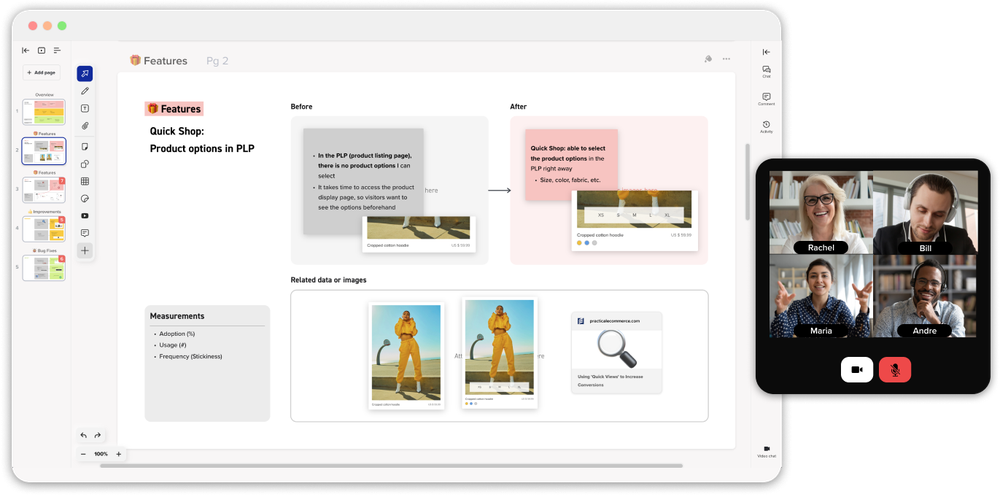Image resolution: width=1000 pixels, height=495 pixels.
Task: Select Maria's video tile
Action: click(x=820, y=297)
